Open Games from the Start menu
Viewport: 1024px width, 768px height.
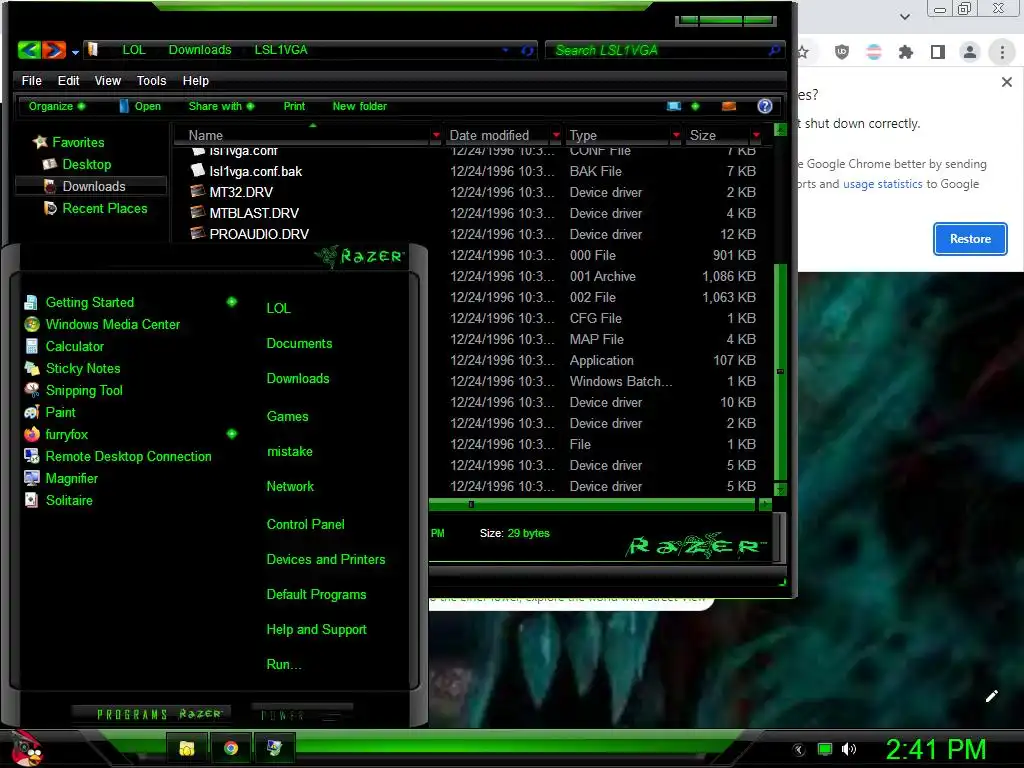(287, 417)
